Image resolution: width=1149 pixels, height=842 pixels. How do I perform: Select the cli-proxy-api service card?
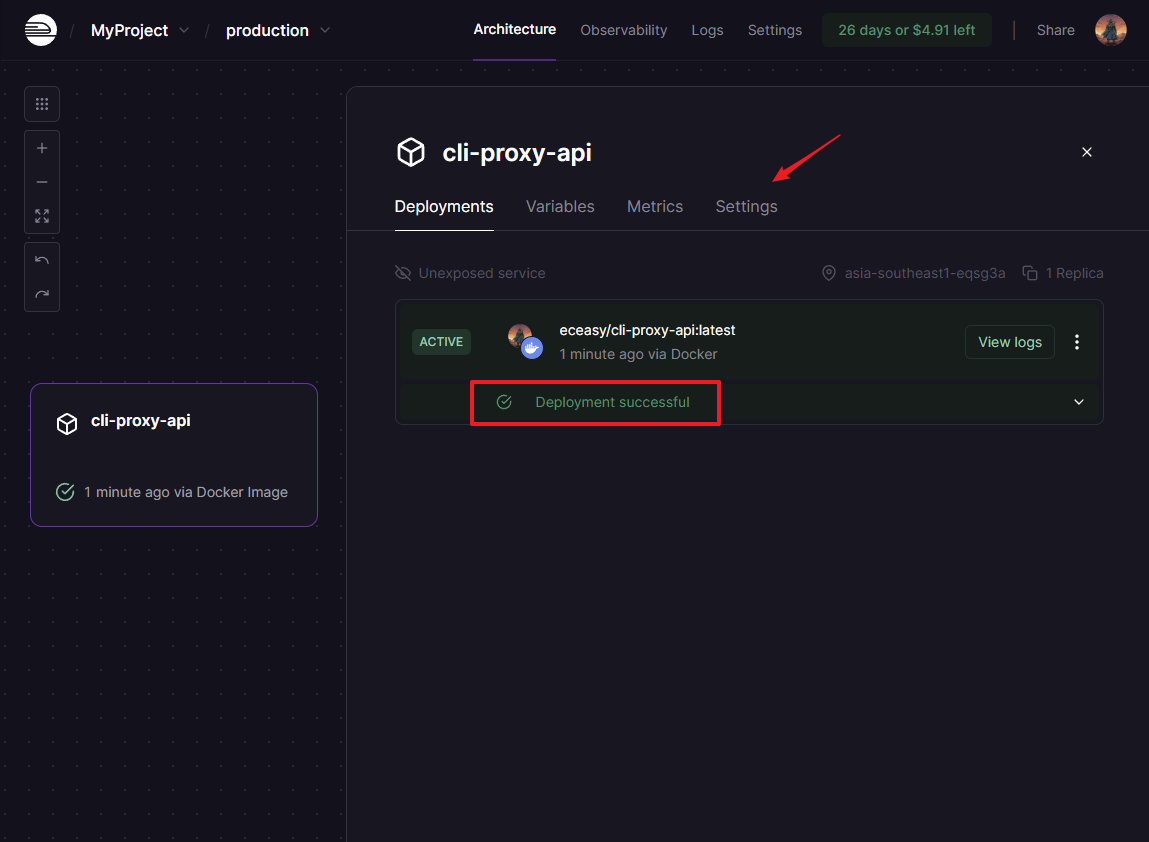(174, 455)
